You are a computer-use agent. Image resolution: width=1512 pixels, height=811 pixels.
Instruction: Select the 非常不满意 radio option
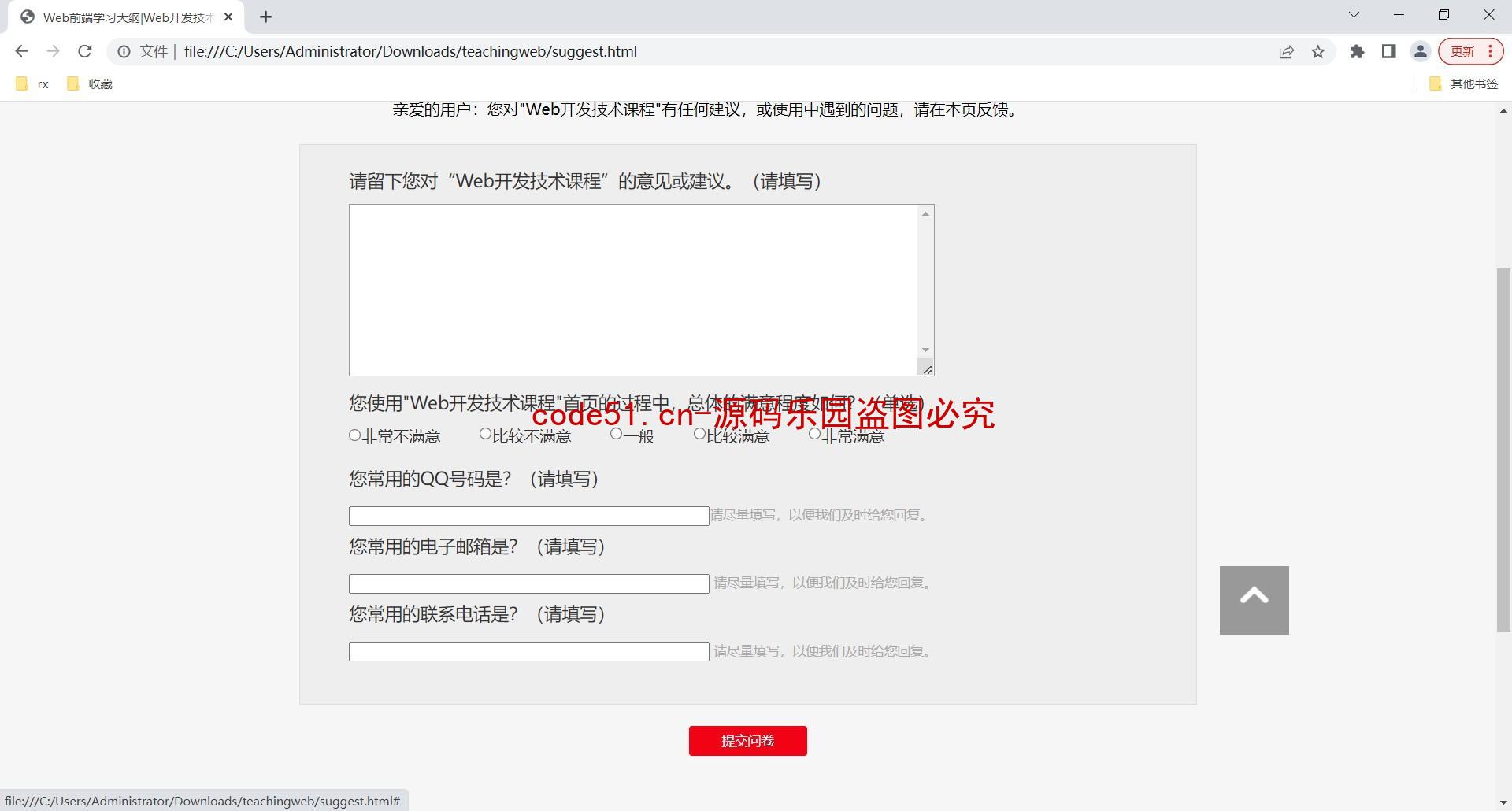[354, 435]
